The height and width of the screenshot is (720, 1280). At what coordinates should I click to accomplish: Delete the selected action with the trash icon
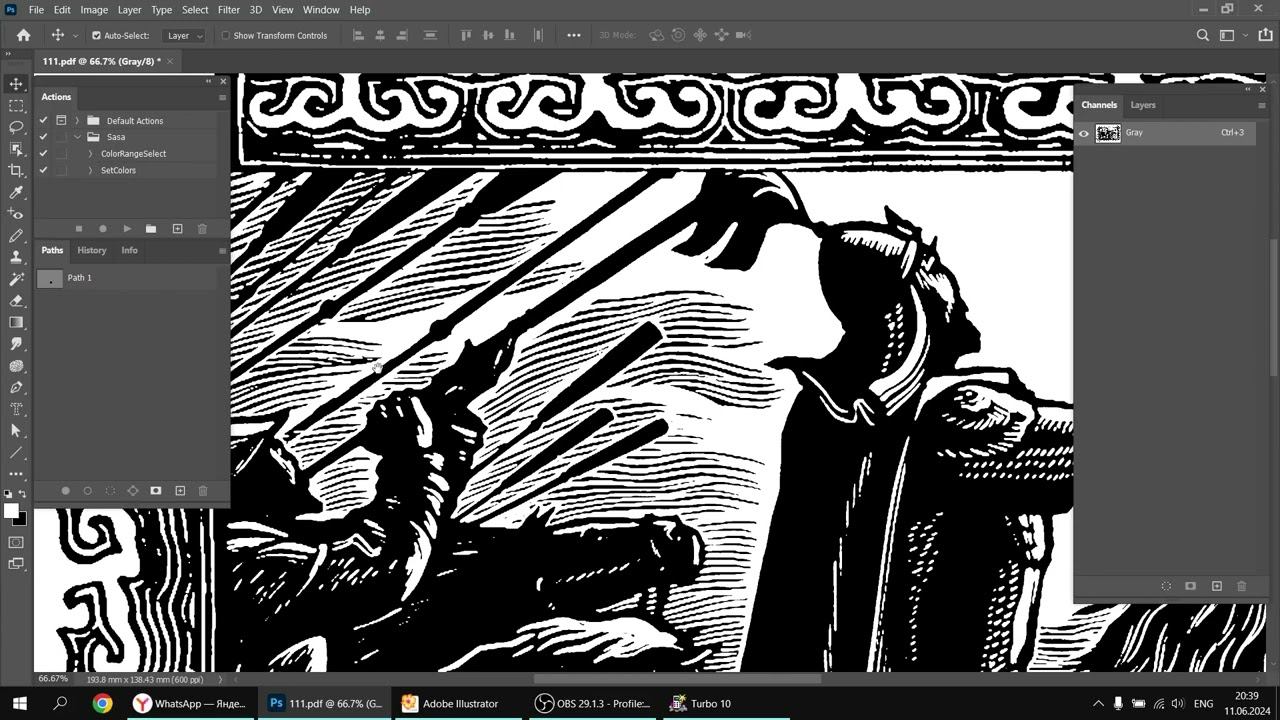click(202, 229)
